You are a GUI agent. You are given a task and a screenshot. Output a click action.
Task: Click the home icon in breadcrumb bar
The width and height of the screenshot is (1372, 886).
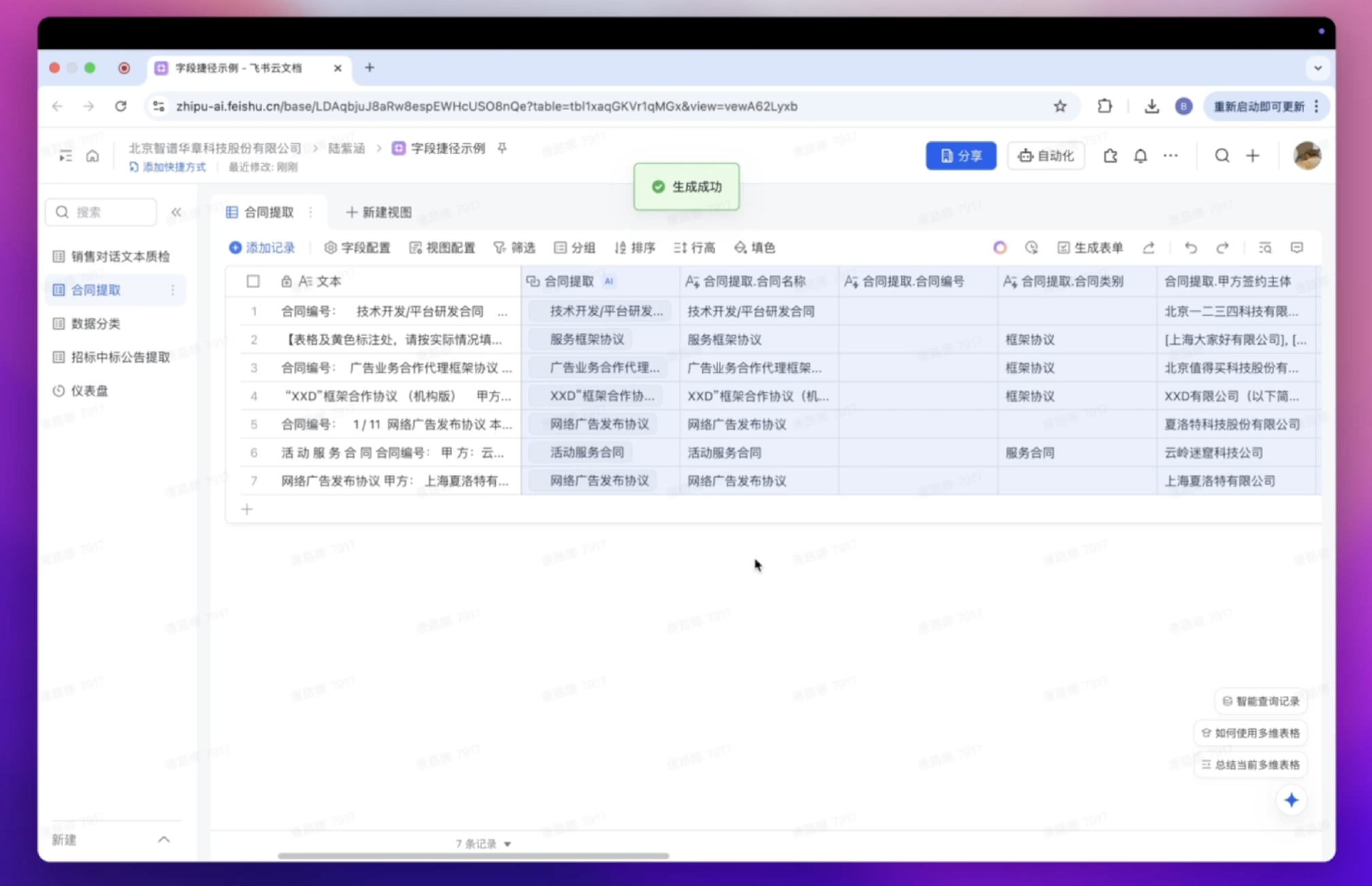pyautogui.click(x=92, y=156)
